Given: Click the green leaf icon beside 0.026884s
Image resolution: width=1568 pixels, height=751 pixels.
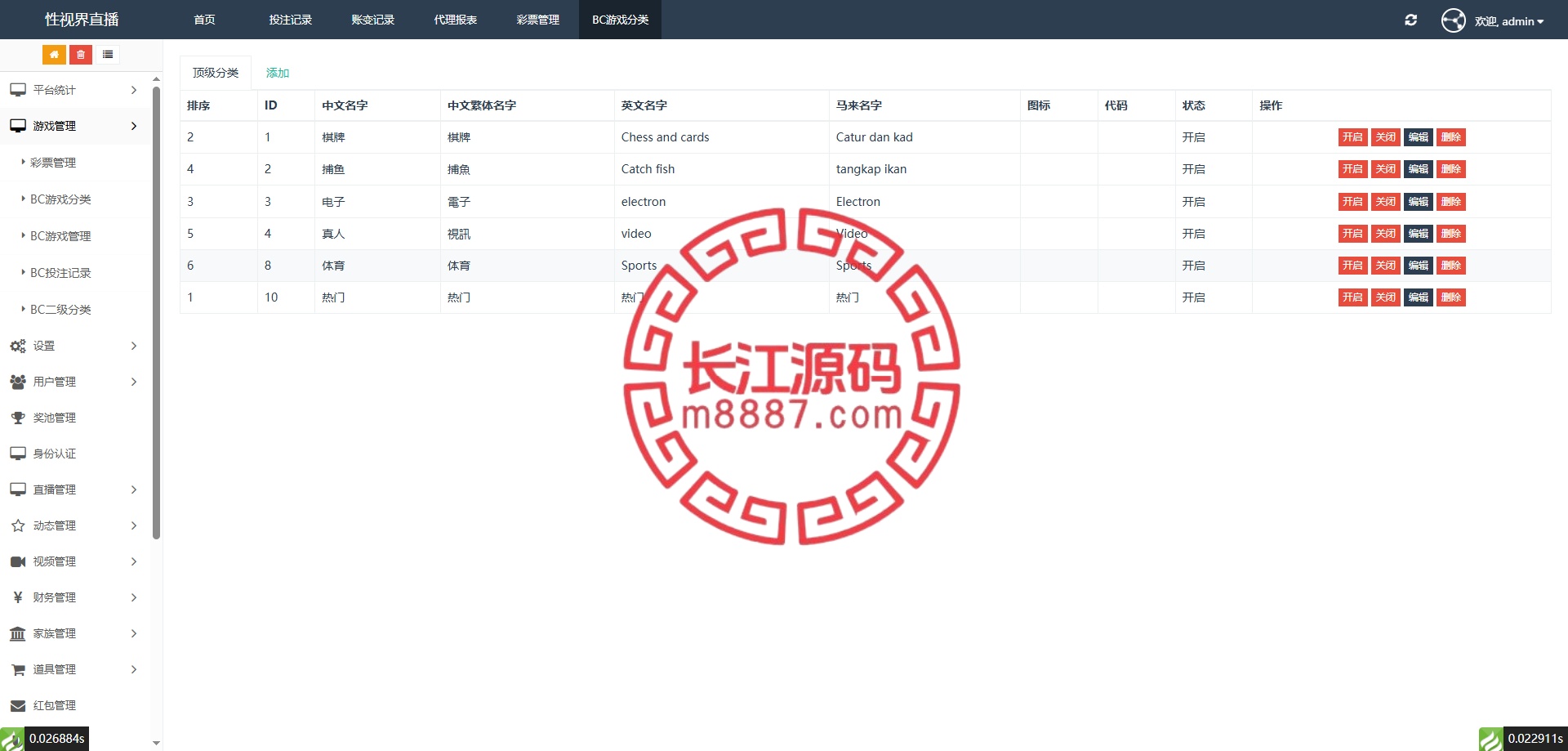Looking at the screenshot, I should [x=12, y=739].
